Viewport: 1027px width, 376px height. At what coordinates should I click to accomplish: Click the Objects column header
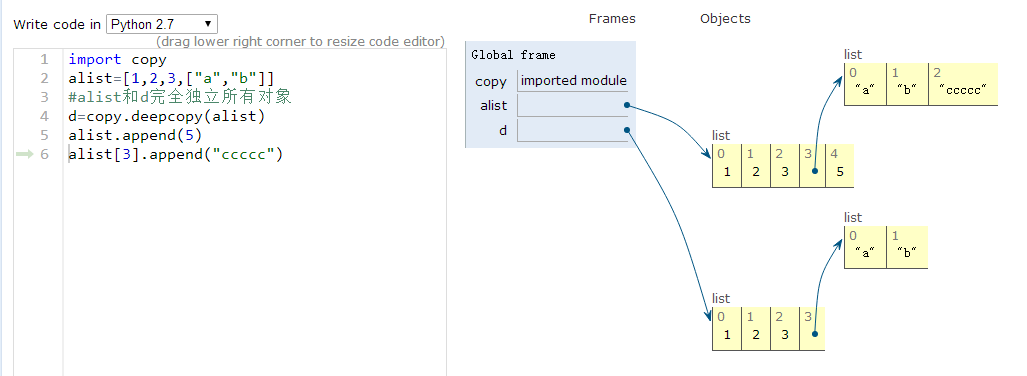(725, 18)
